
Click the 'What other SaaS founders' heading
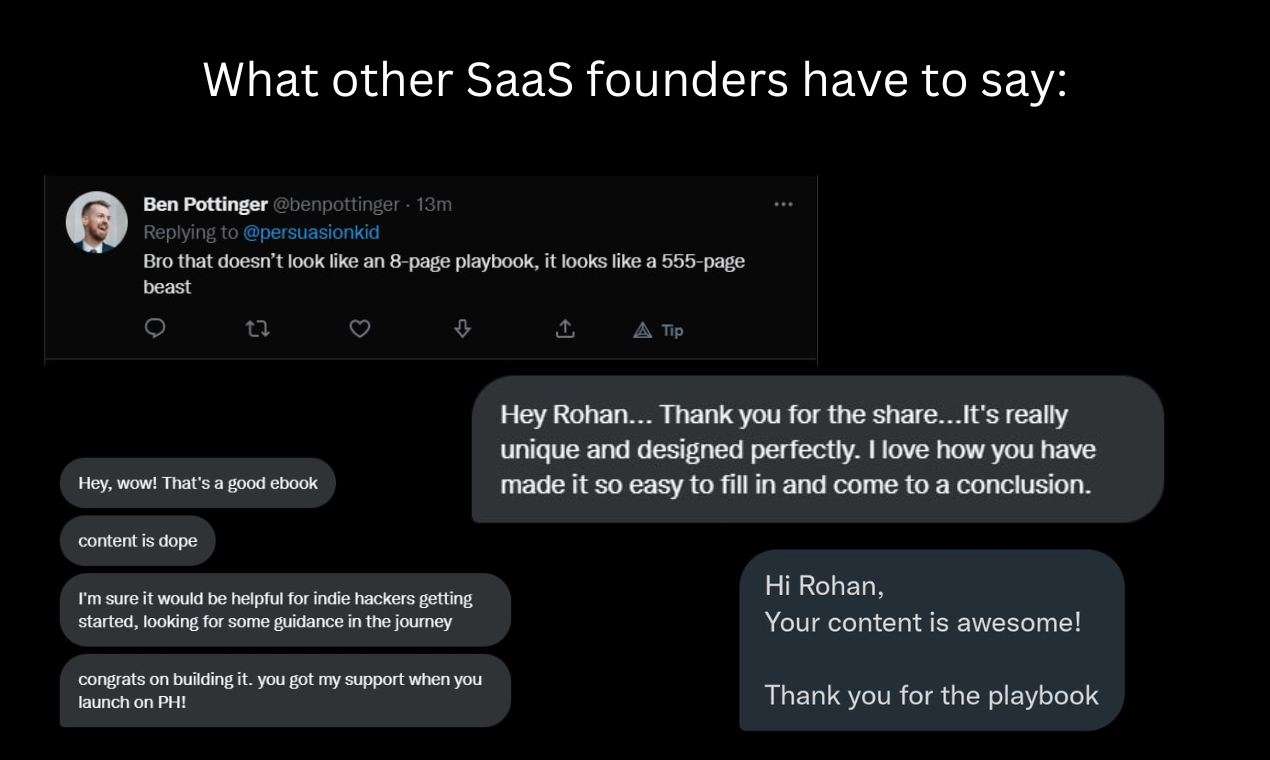point(635,80)
